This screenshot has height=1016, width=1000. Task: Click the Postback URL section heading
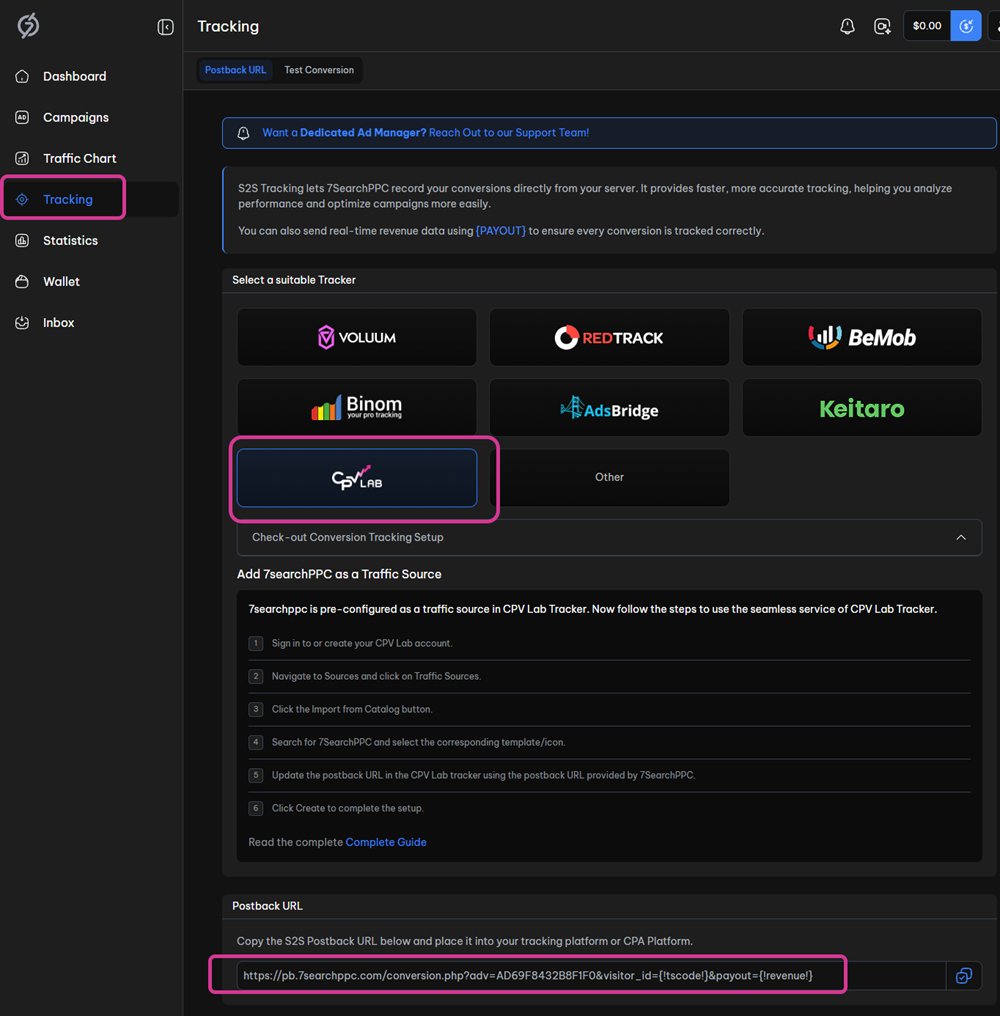pos(267,906)
